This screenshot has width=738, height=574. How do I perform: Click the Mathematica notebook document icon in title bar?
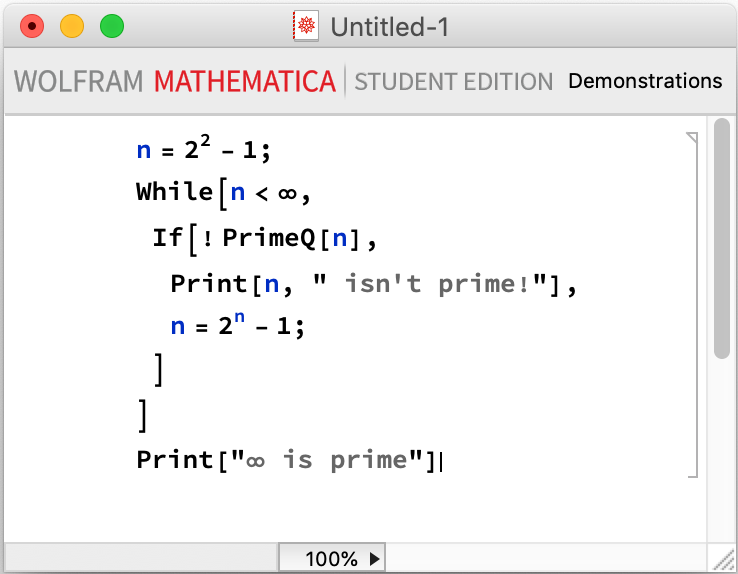click(306, 26)
